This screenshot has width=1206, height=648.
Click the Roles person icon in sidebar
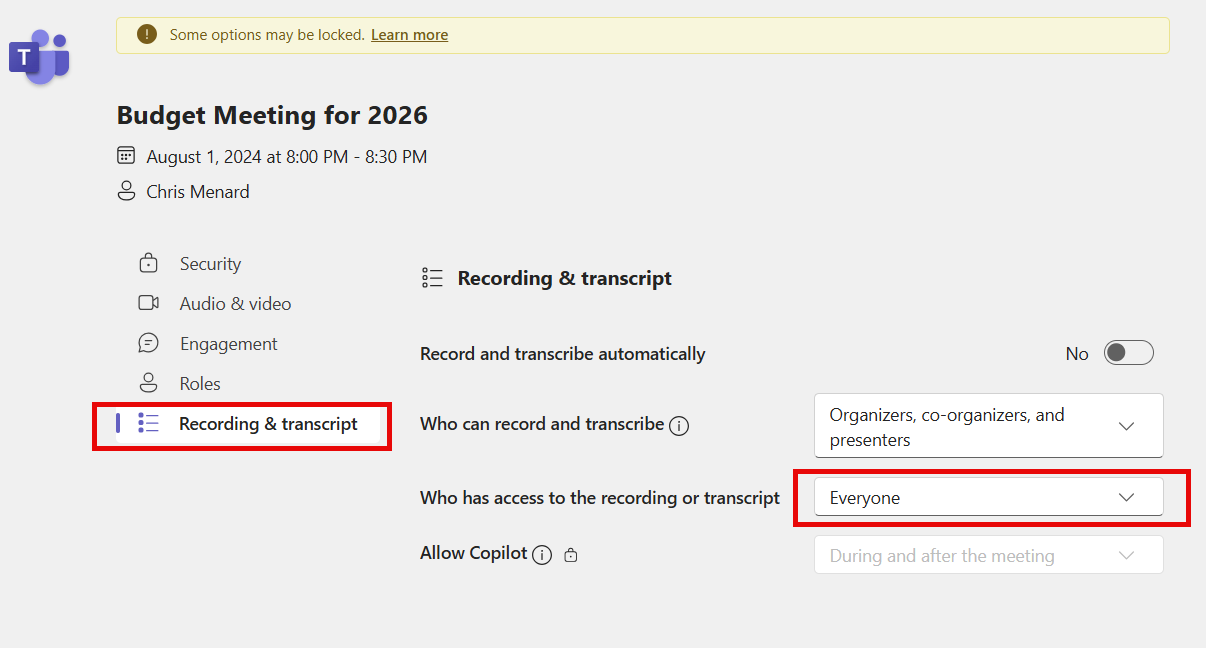[150, 383]
